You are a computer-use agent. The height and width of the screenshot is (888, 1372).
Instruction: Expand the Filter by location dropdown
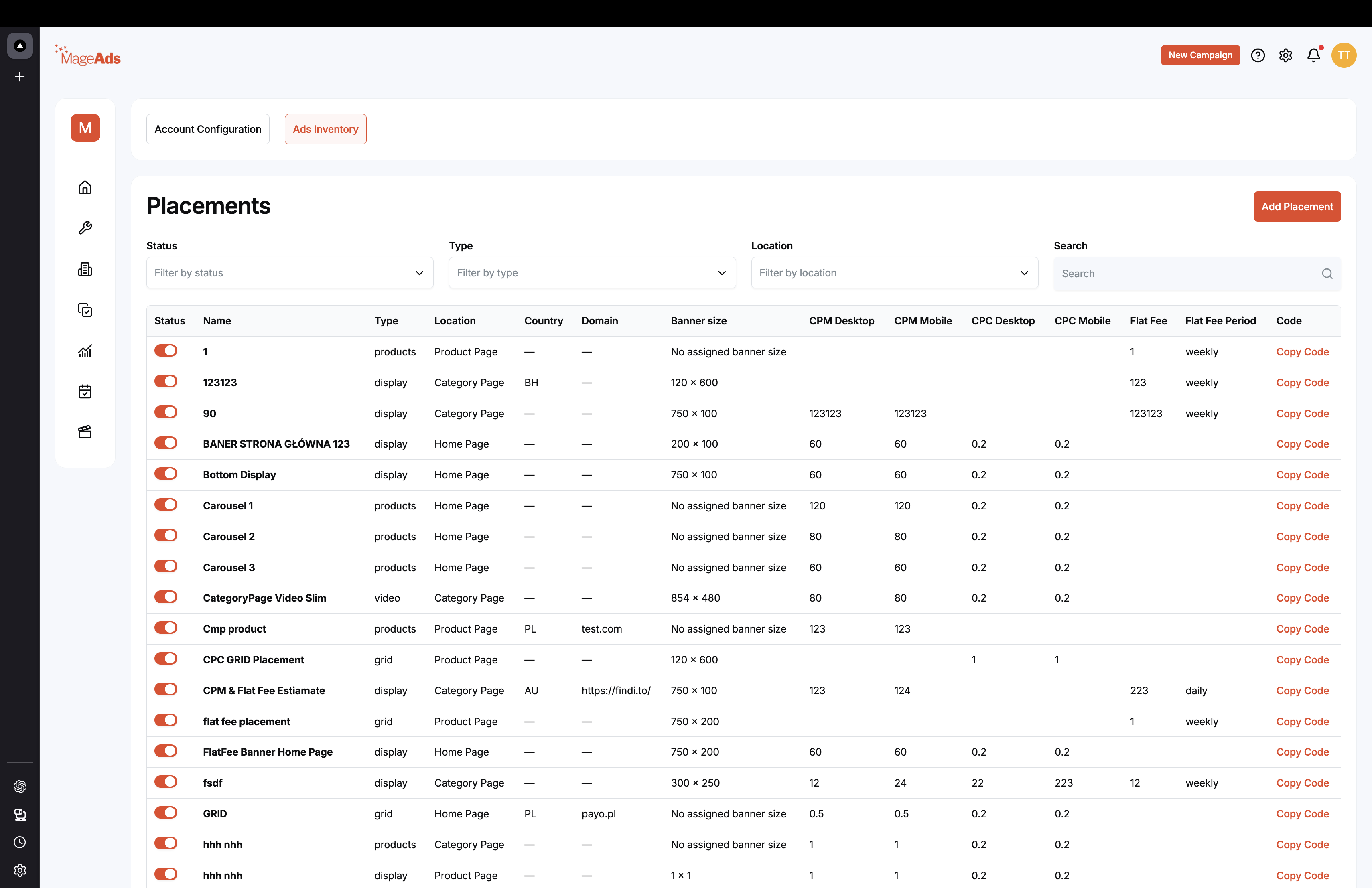tap(895, 273)
